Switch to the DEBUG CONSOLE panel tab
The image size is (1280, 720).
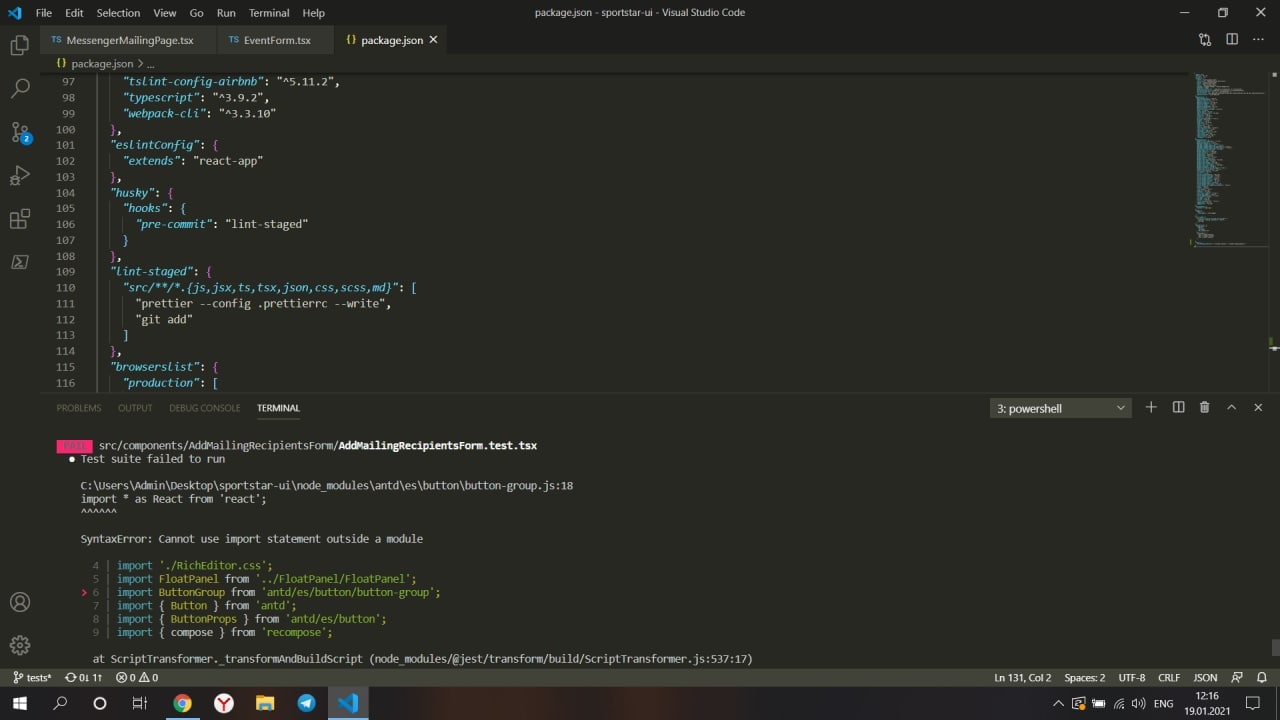coord(205,408)
